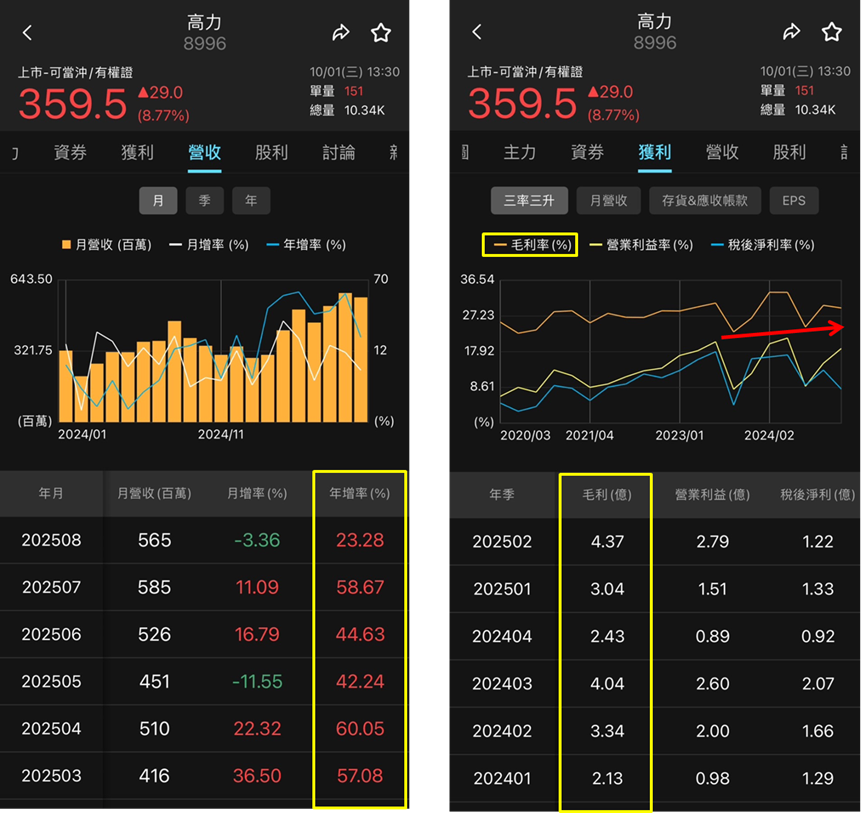
Task: Toggle the 月營收 (百萬) orange legend swatch
Action: tap(67, 245)
